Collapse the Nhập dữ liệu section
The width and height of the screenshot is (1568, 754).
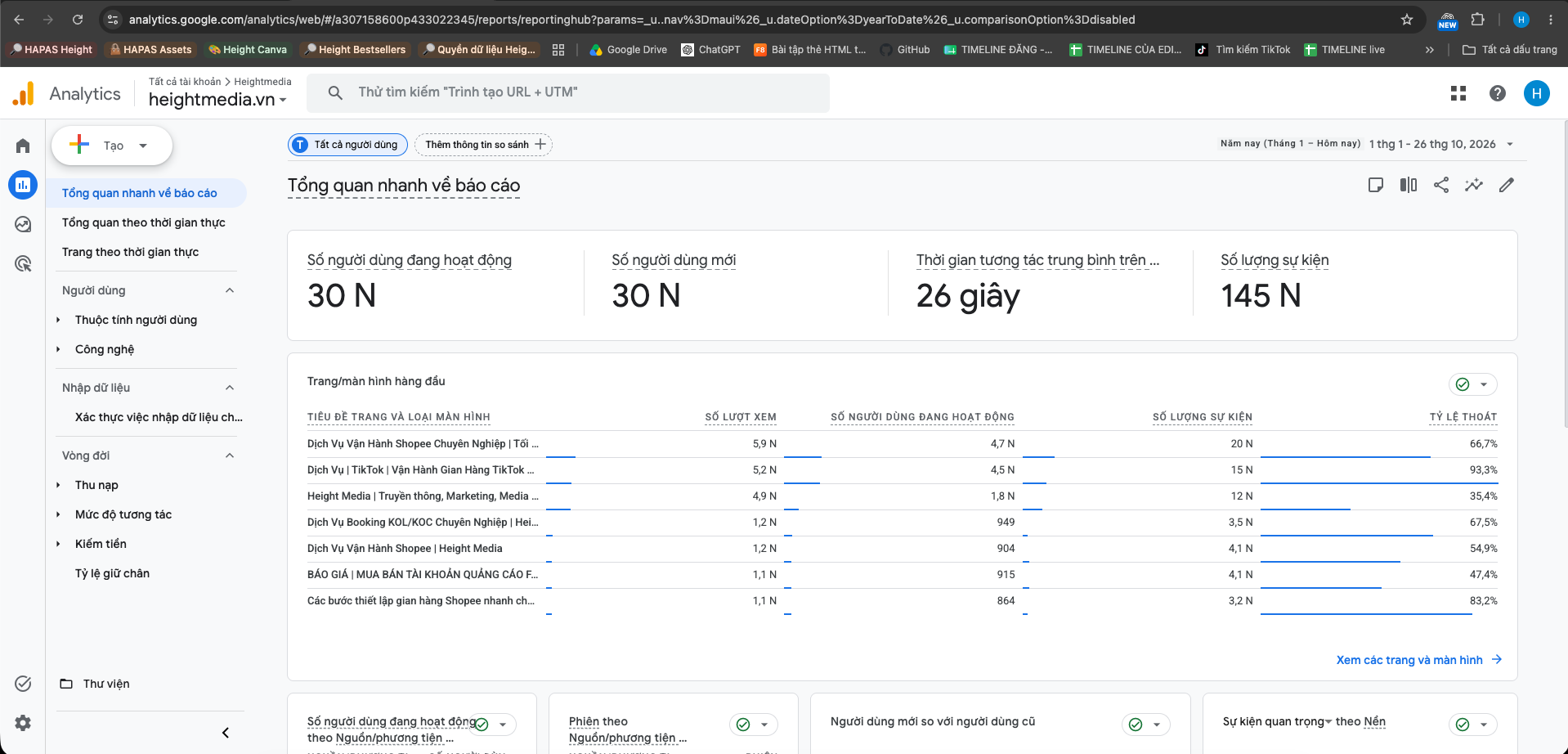click(x=230, y=388)
